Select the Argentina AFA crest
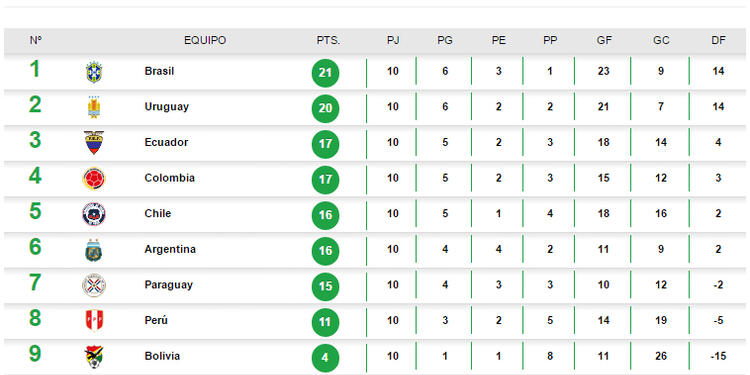The image size is (750, 375). 94,250
